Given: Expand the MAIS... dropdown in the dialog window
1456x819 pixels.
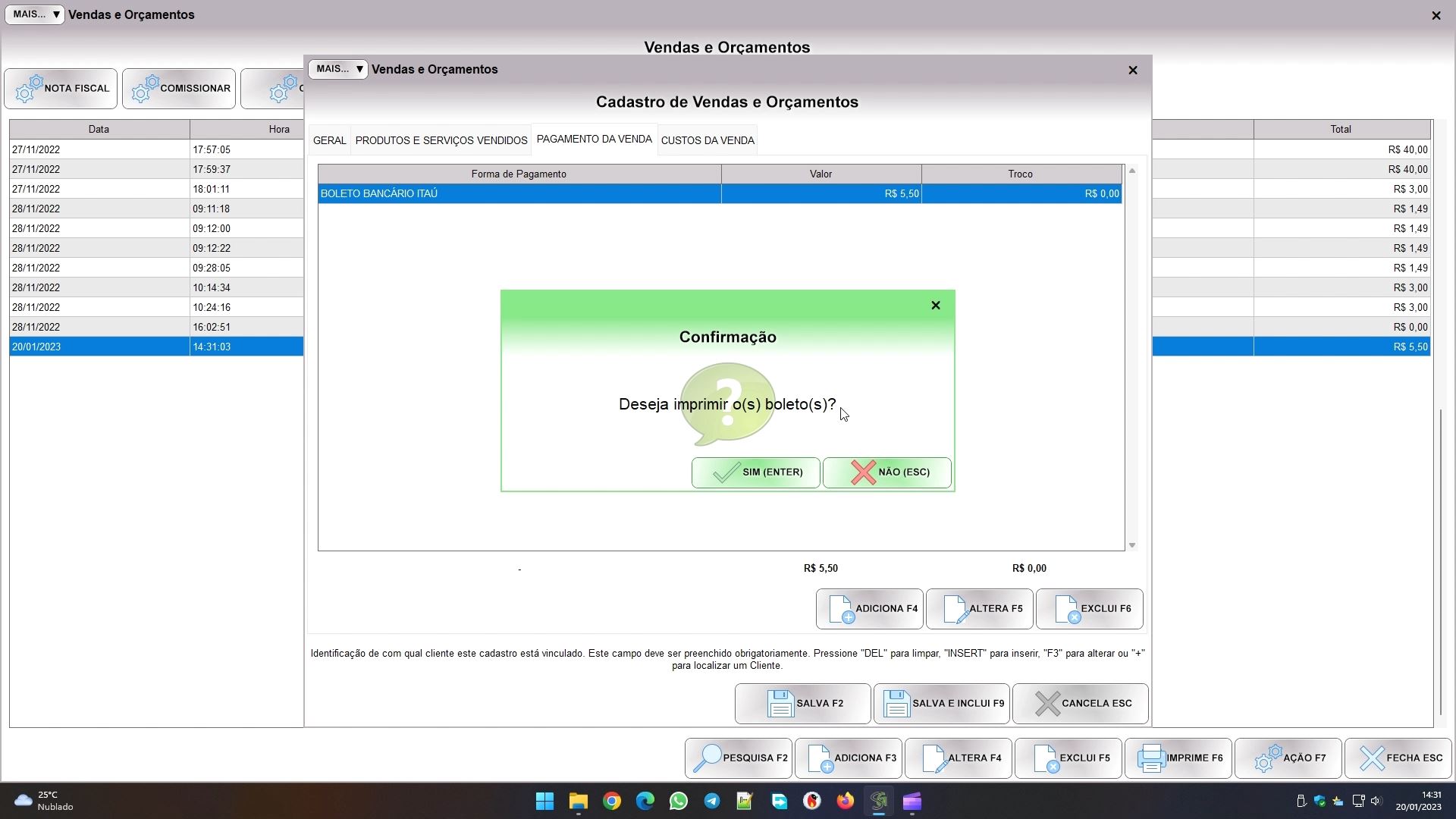Looking at the screenshot, I should tap(337, 69).
